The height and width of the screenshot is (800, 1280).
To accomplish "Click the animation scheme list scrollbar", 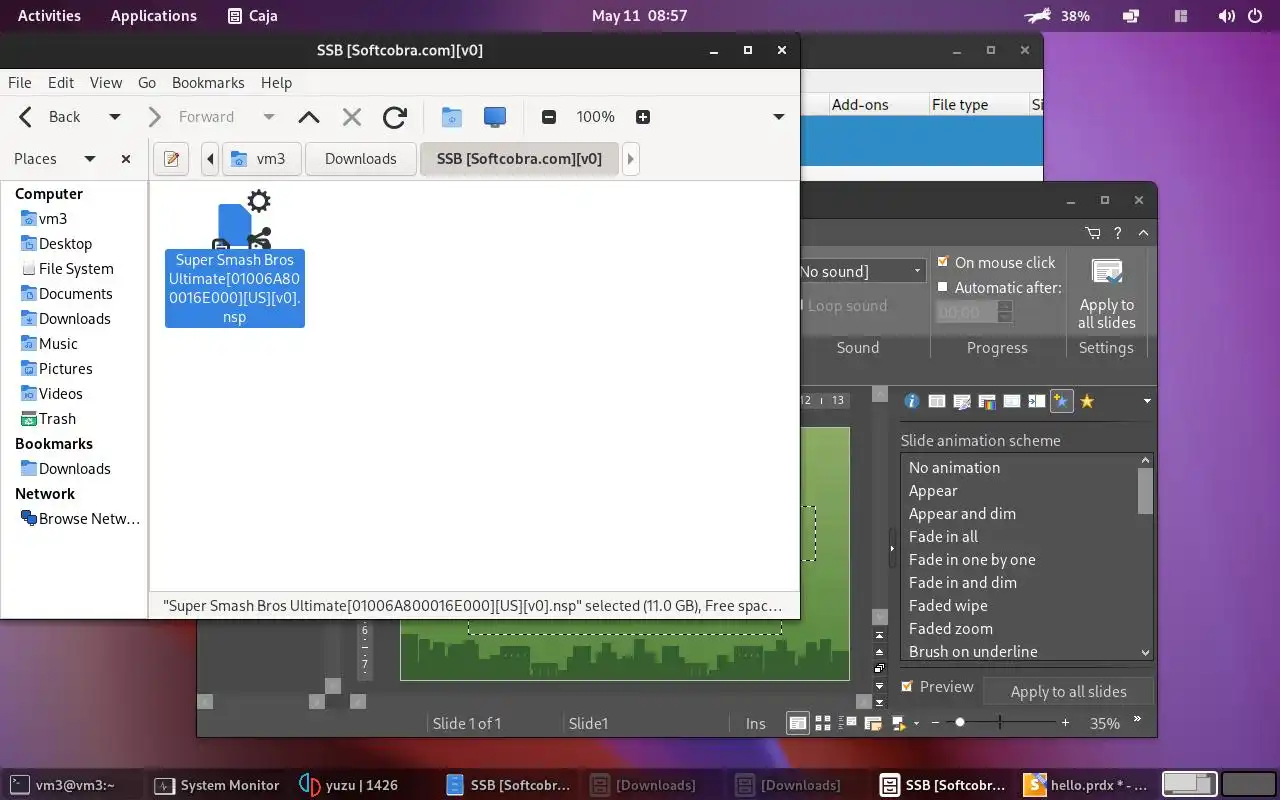I will 1146,491.
